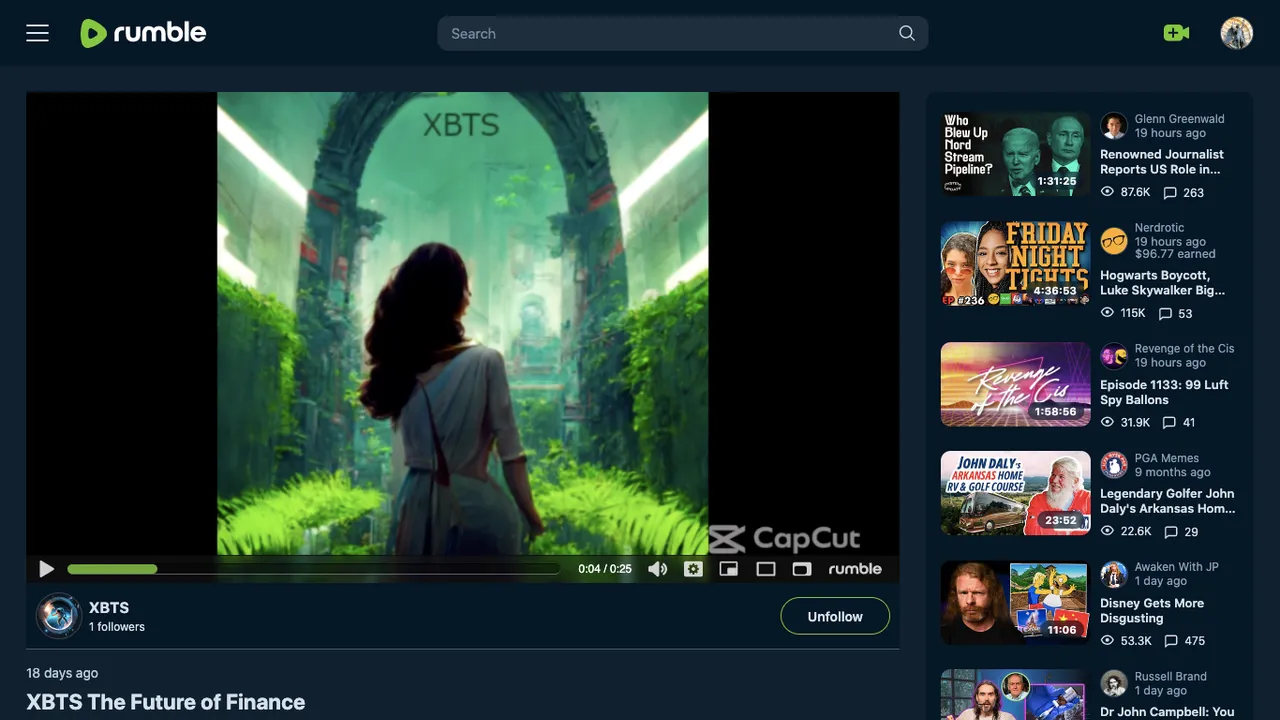1280x720 pixels.
Task: Click the '4:36:53' duration badge
Action: click(1055, 291)
